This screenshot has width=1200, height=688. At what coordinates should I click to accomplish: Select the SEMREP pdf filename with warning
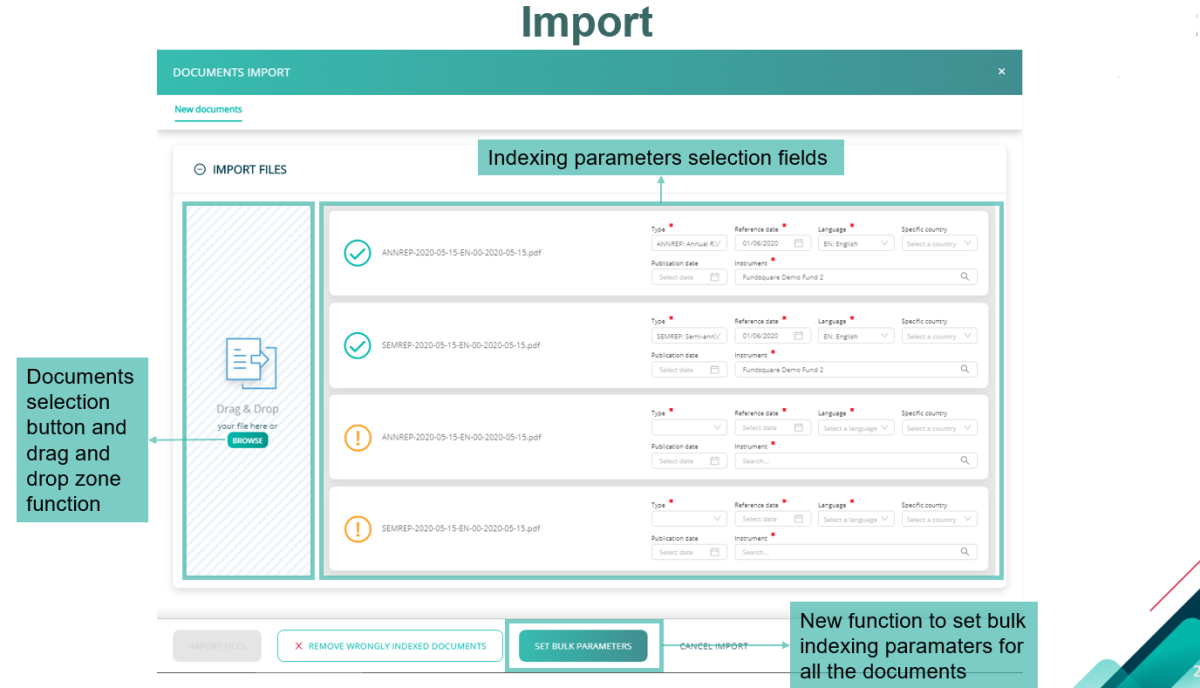461,528
